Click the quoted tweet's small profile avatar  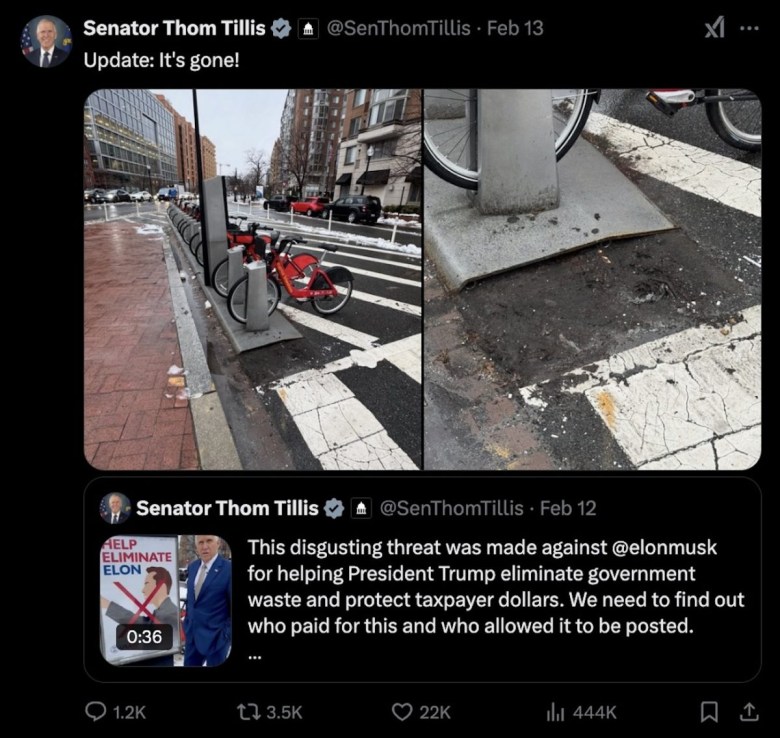pos(115,508)
